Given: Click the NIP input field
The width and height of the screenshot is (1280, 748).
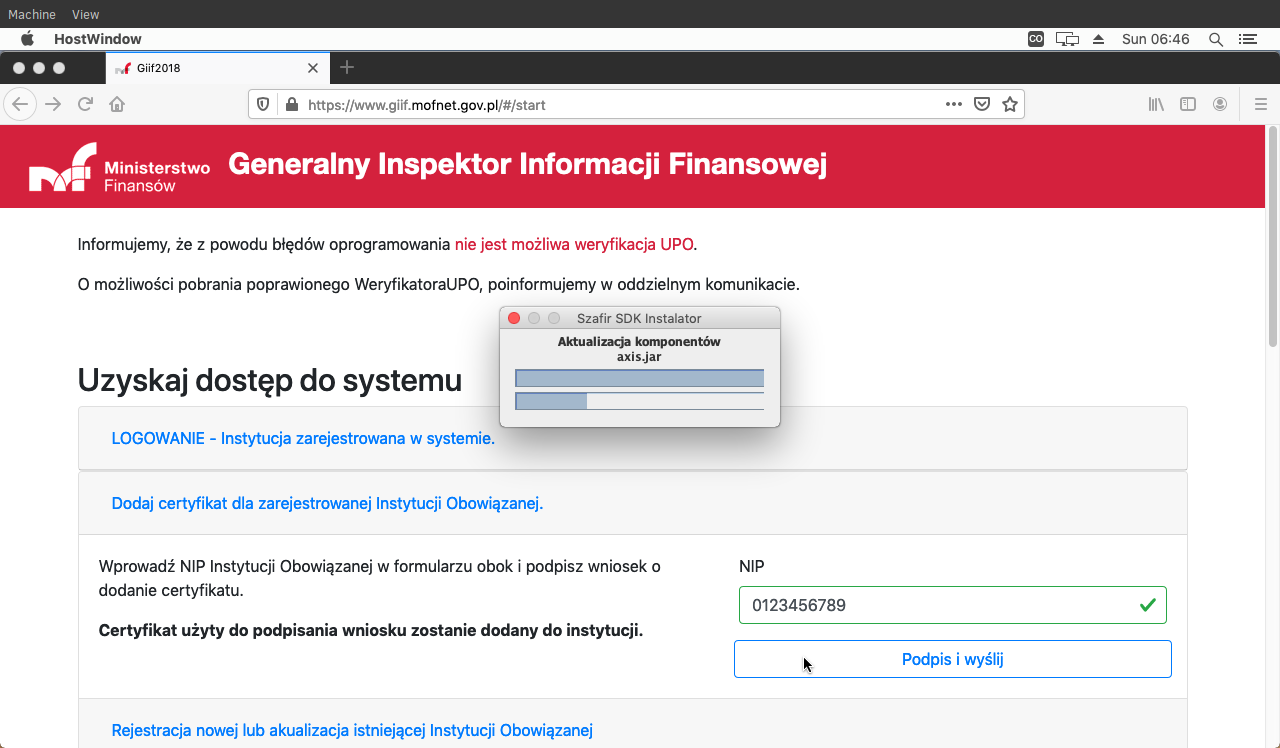Looking at the screenshot, I should (940, 605).
